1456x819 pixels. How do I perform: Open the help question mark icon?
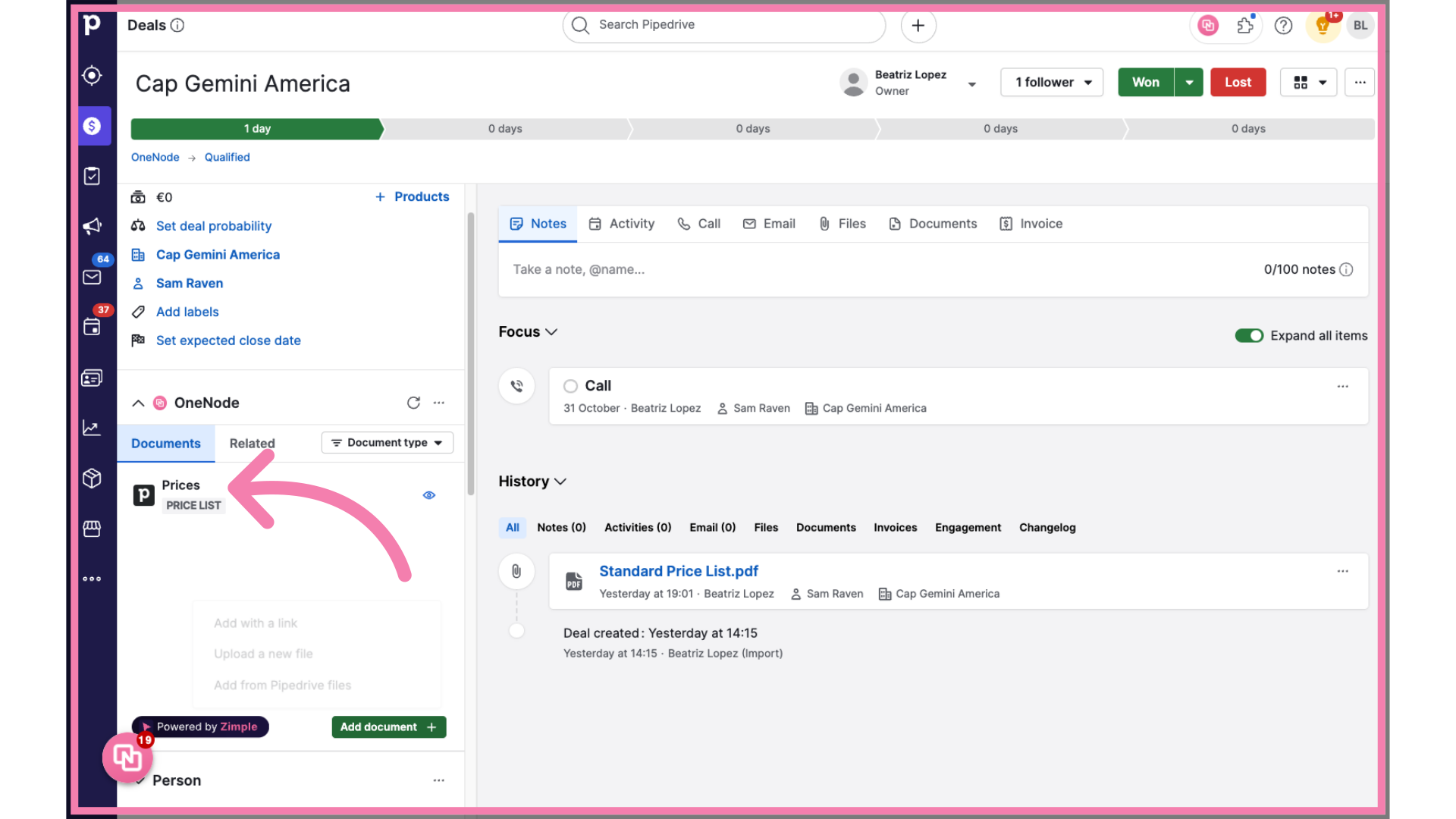point(1283,26)
